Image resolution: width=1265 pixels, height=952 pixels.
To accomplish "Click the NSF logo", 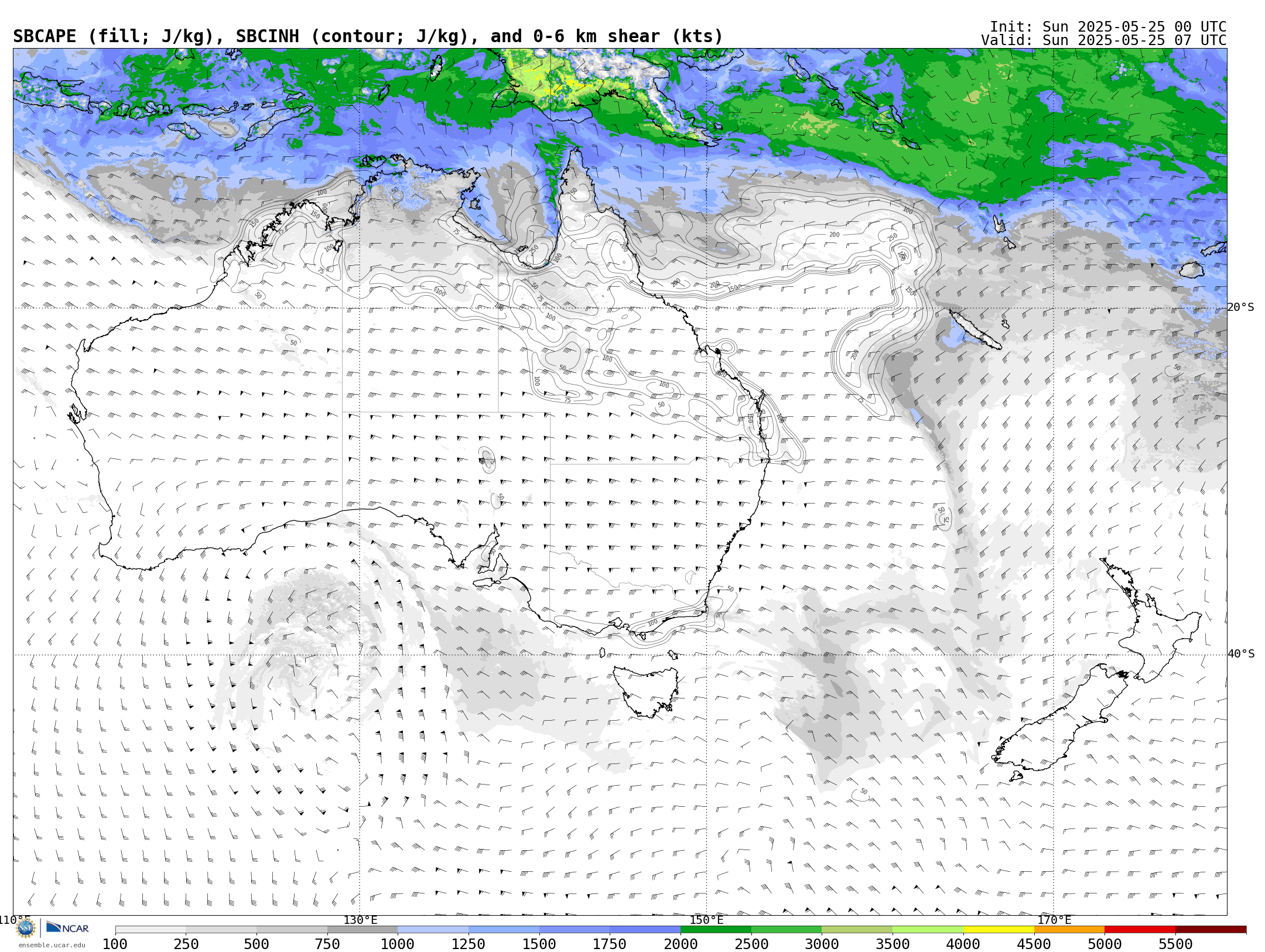I will pos(26,928).
